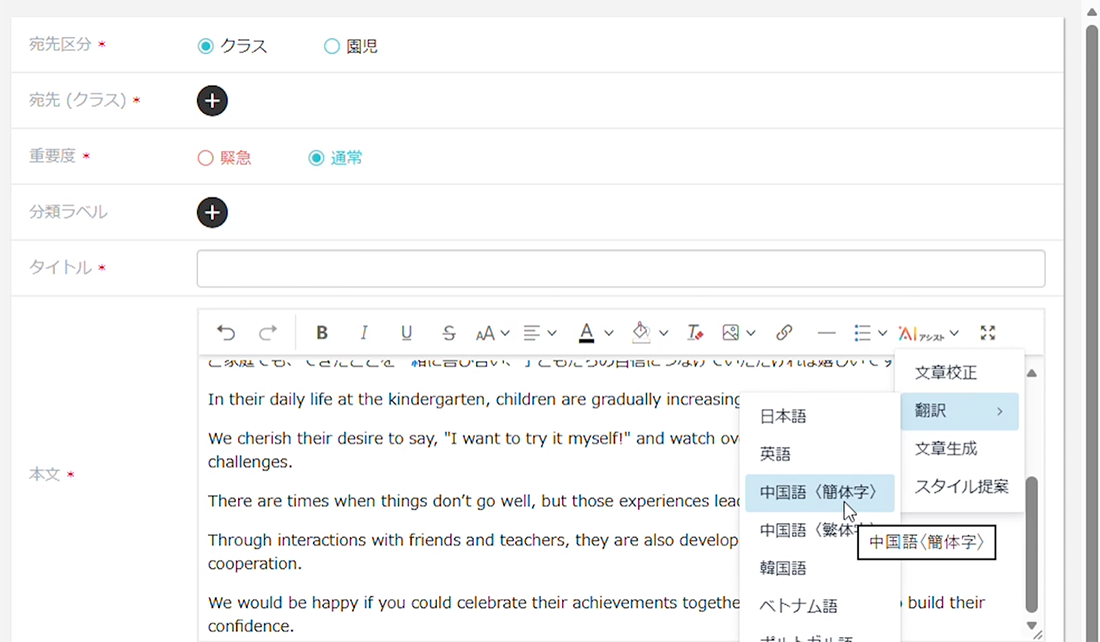Choose 文章校正 from AI menu

coord(959,373)
